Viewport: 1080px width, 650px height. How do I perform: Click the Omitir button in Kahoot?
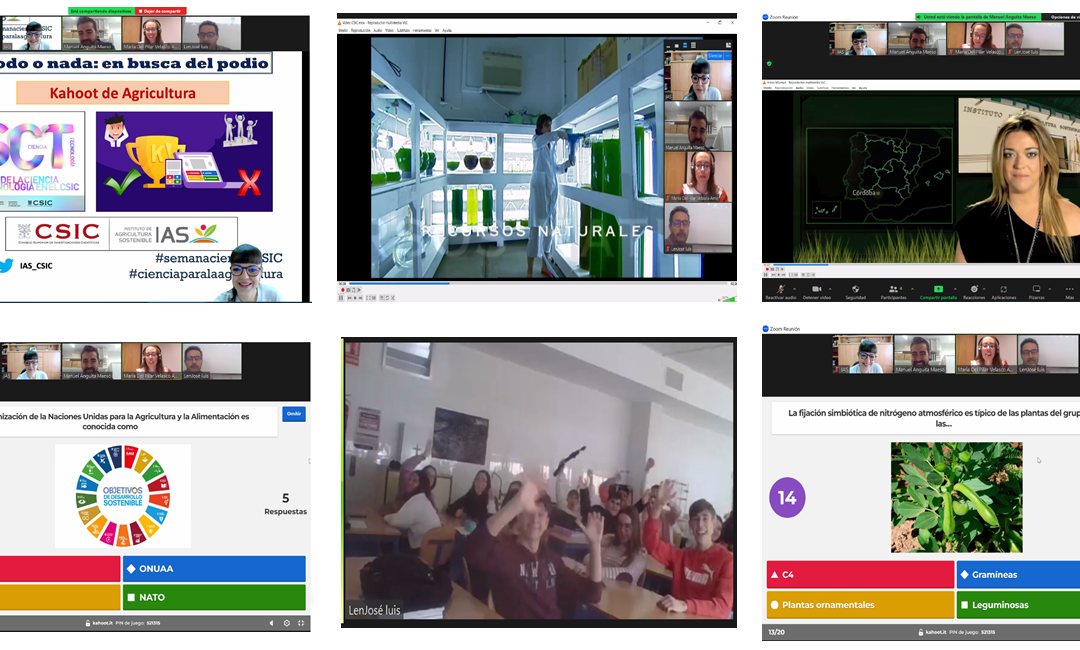[294, 414]
